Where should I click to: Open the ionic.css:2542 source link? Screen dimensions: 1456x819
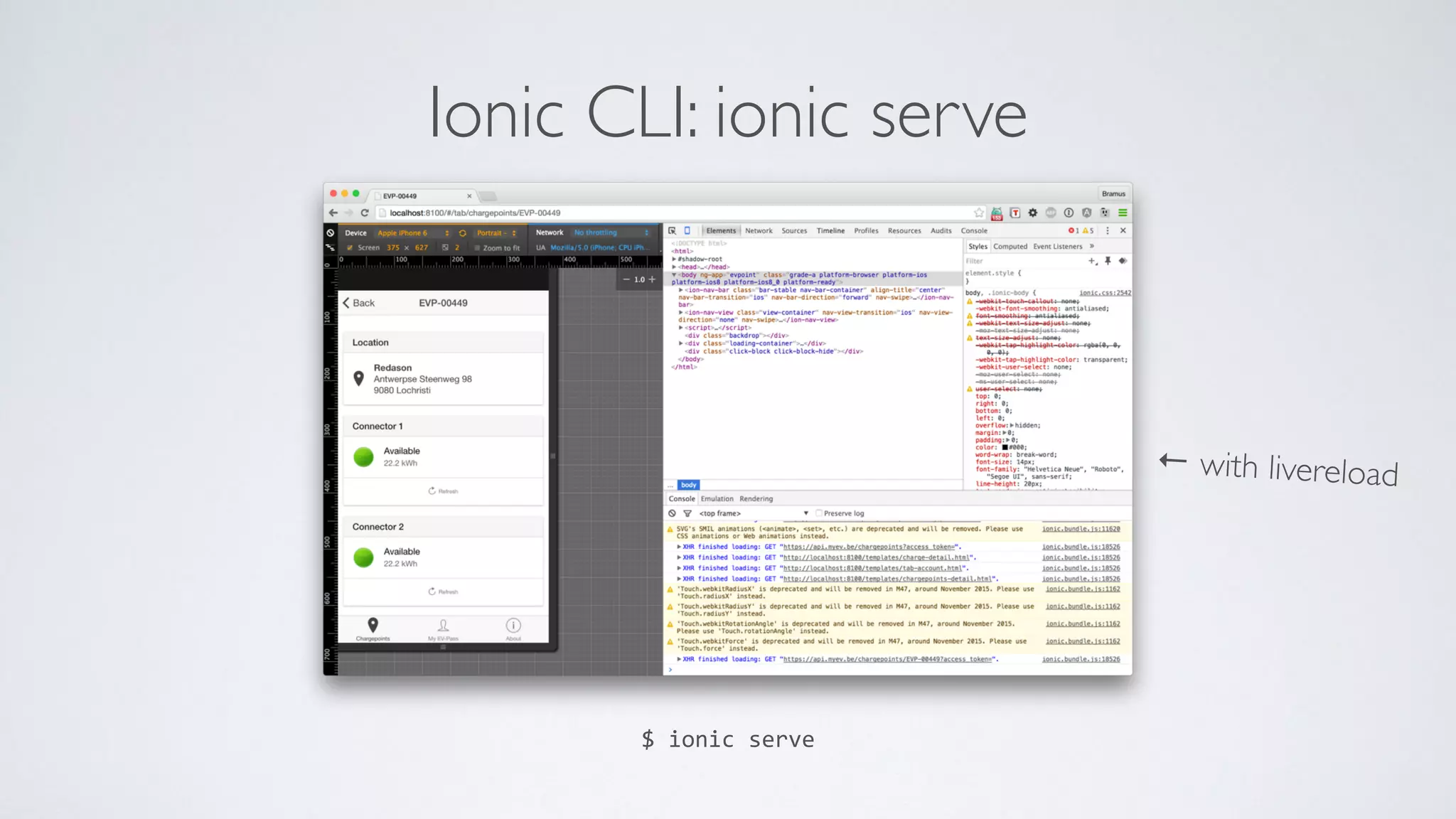click(1105, 293)
